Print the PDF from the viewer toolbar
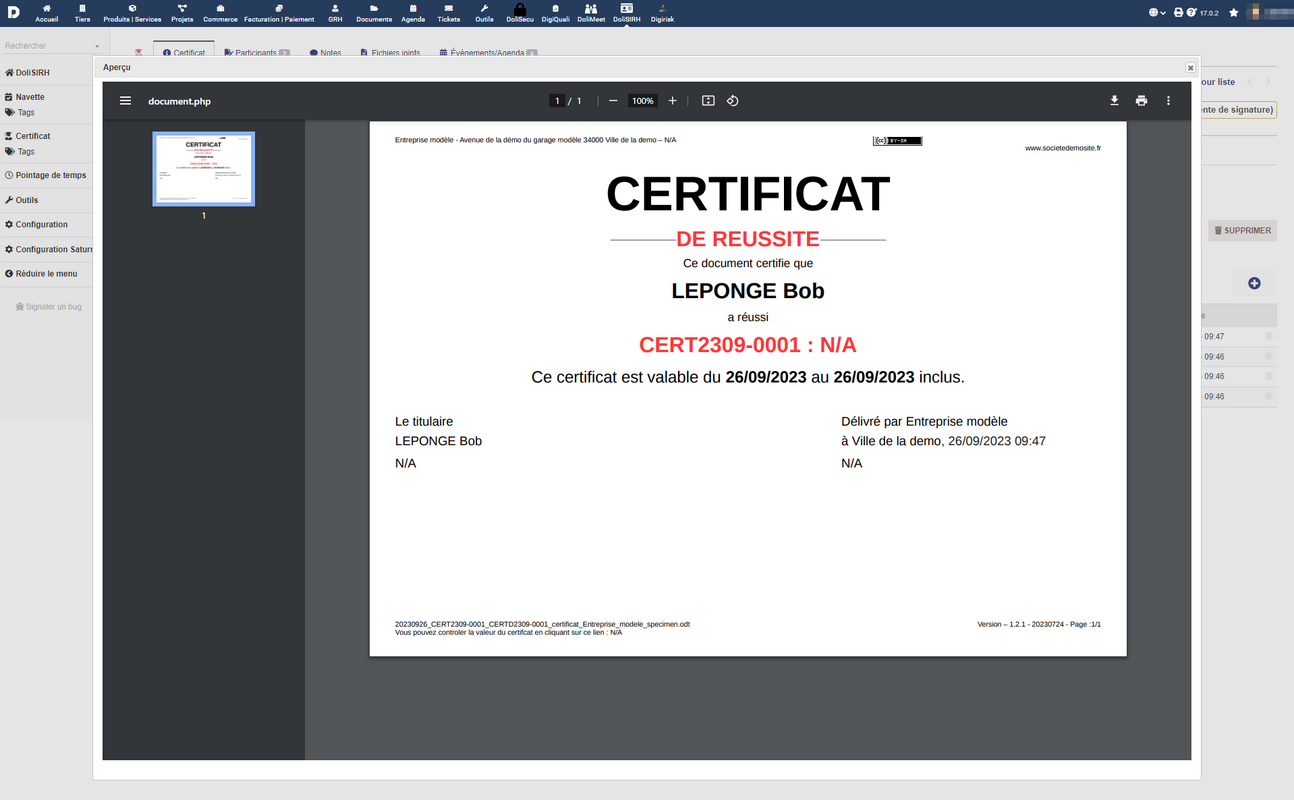This screenshot has width=1294, height=800. coord(1141,101)
